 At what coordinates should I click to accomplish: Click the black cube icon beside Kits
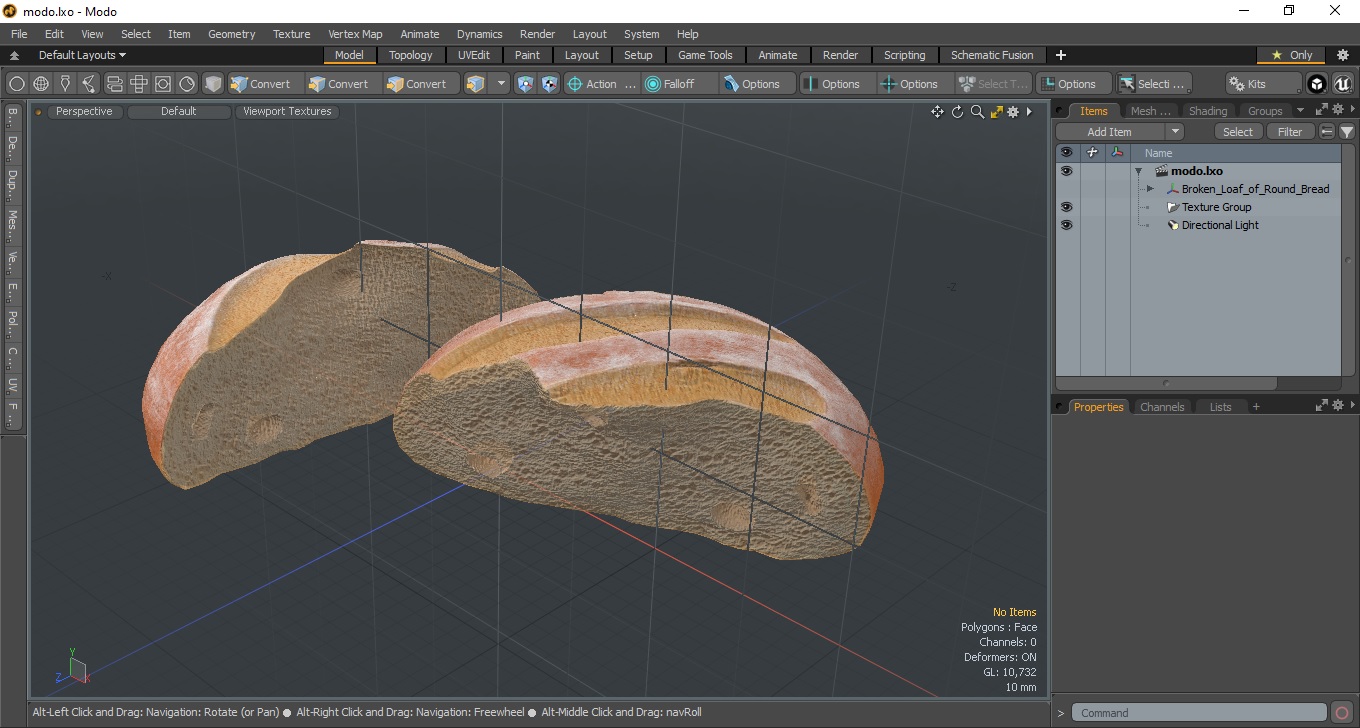coord(1317,84)
